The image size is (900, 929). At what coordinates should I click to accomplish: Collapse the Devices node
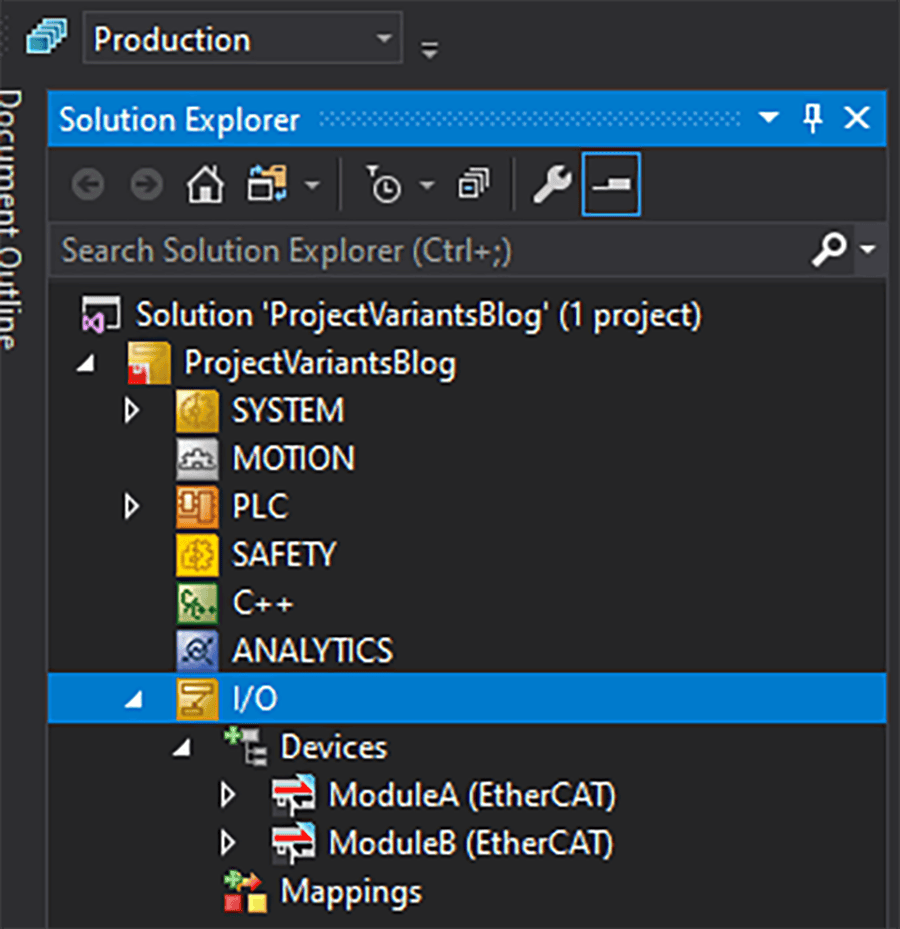(x=182, y=748)
